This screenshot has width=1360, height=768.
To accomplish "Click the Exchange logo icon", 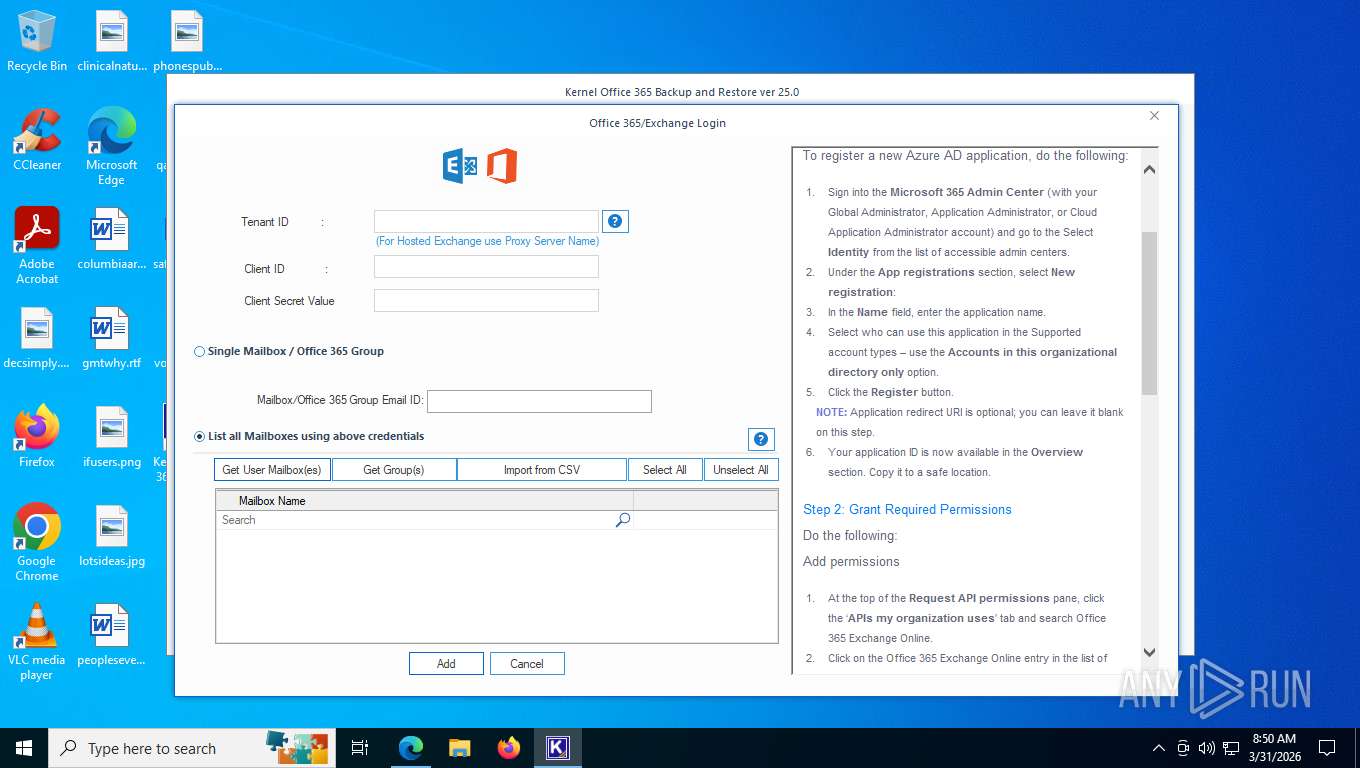I will coord(460,166).
